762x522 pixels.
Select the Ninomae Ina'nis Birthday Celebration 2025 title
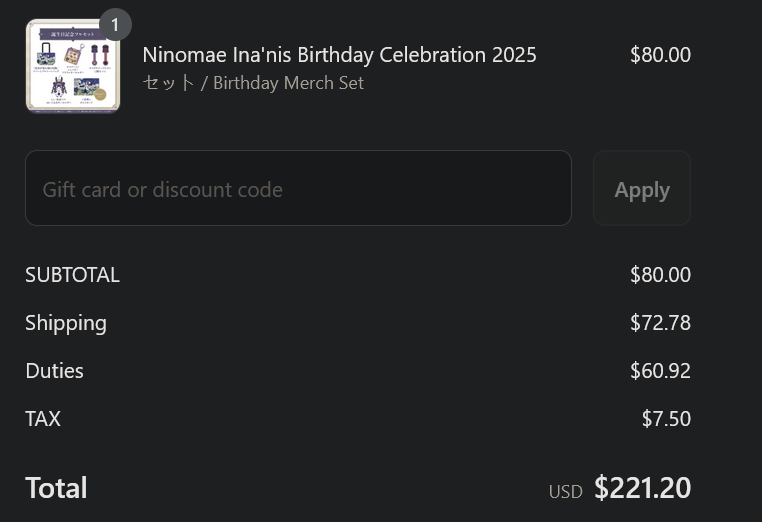click(339, 54)
